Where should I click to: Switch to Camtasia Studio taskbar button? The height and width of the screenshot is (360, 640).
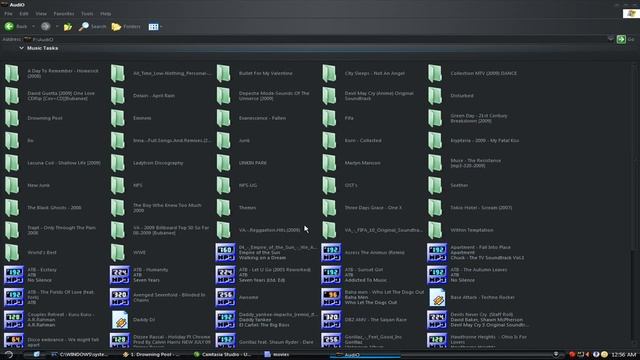point(222,355)
